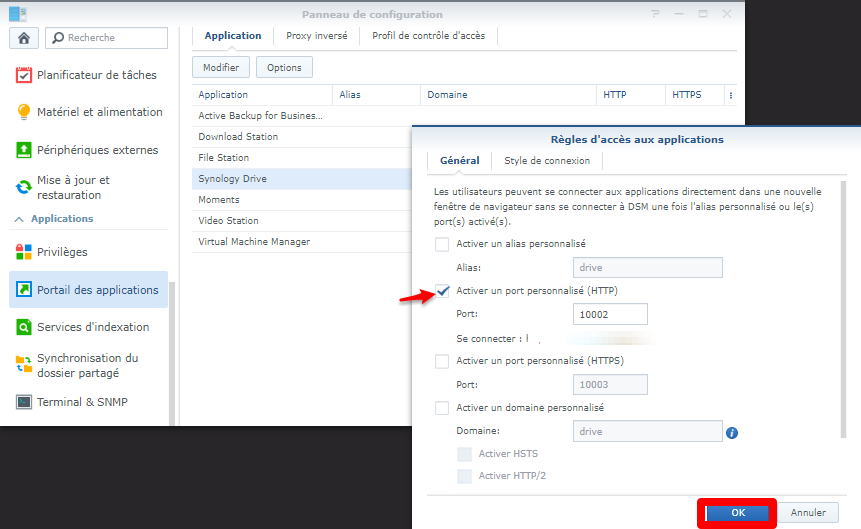Click the Annuler button
Viewport: 861px width, 529px height.
[x=808, y=513]
